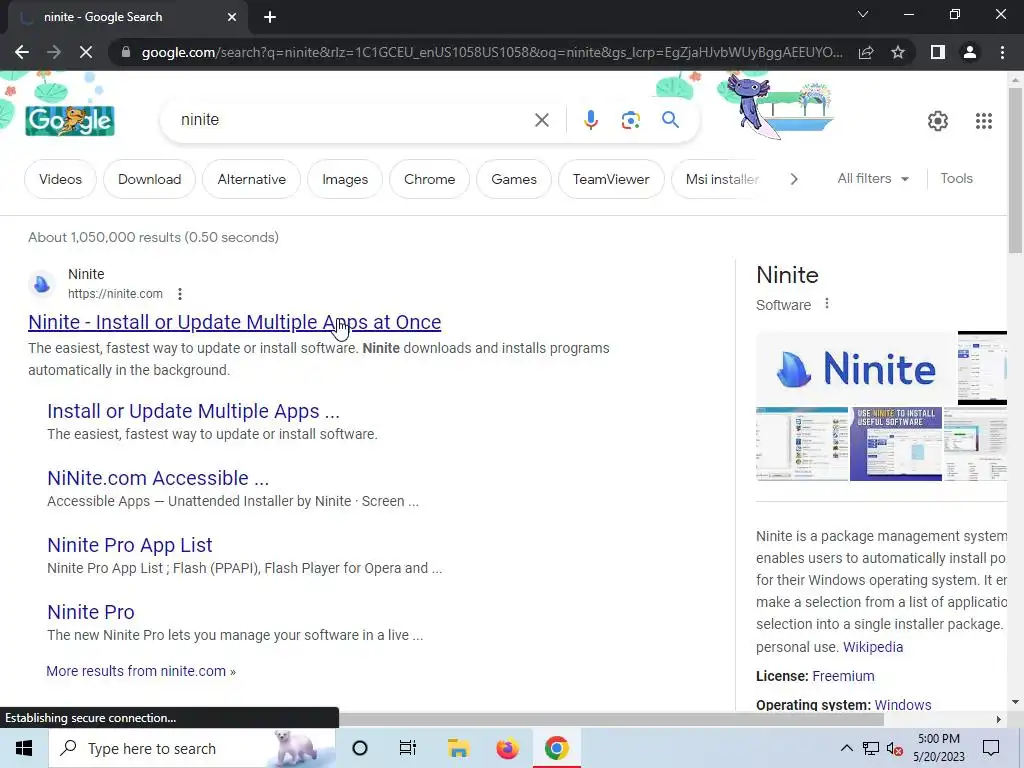Open Task View on taskbar
This screenshot has height=768, width=1024.
click(408, 748)
